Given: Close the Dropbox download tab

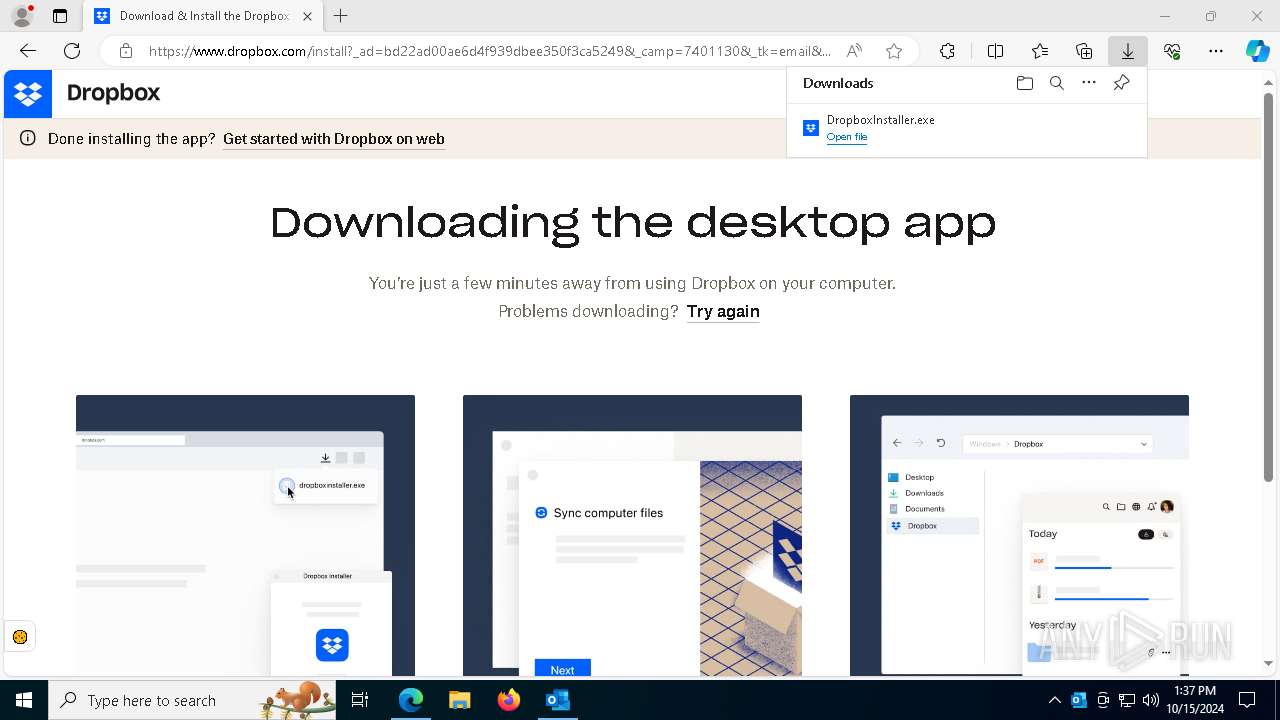Looking at the screenshot, I should (307, 16).
